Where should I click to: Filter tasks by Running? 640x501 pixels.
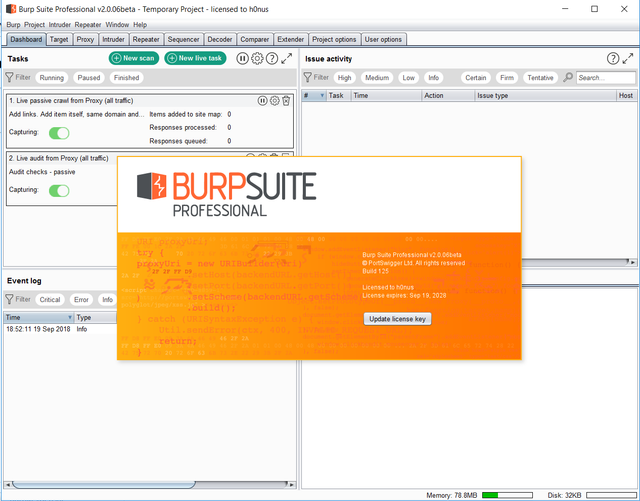click(x=52, y=78)
